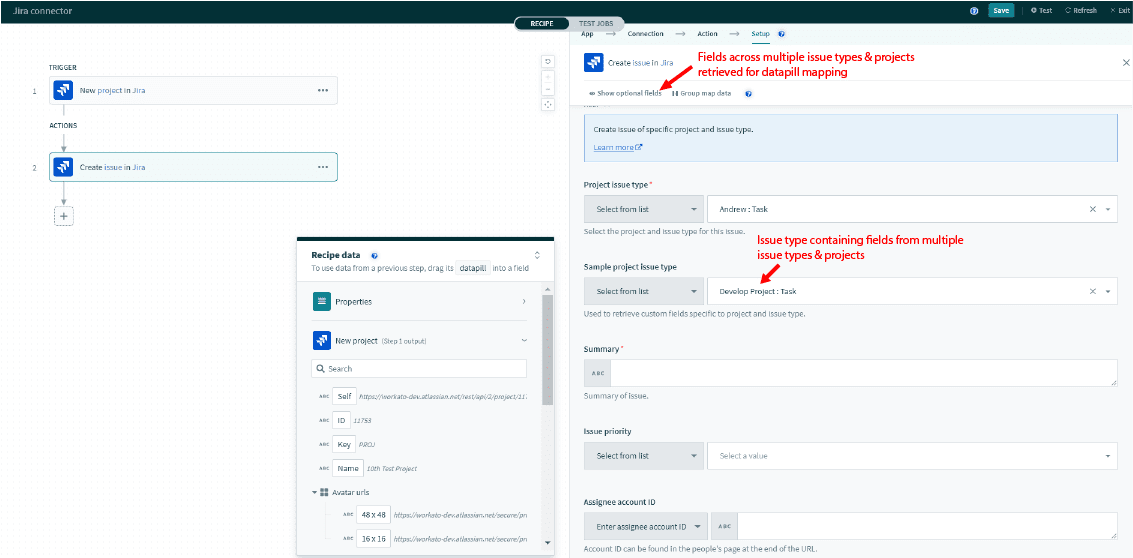Open the Develop Project : Task dropdown arrow
Screen dimensions: 1133x558
[x=1108, y=291]
